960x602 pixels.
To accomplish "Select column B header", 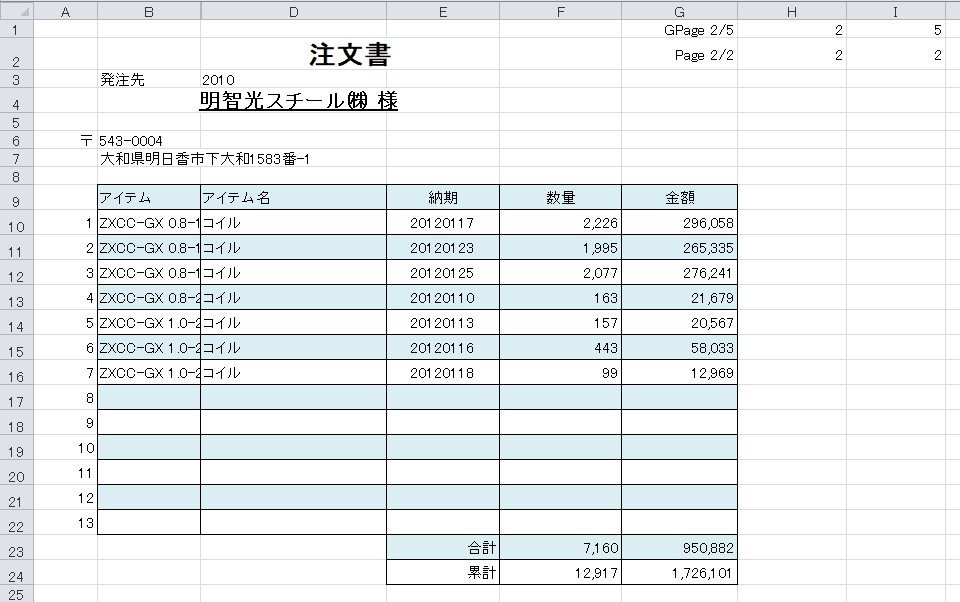I will point(149,12).
